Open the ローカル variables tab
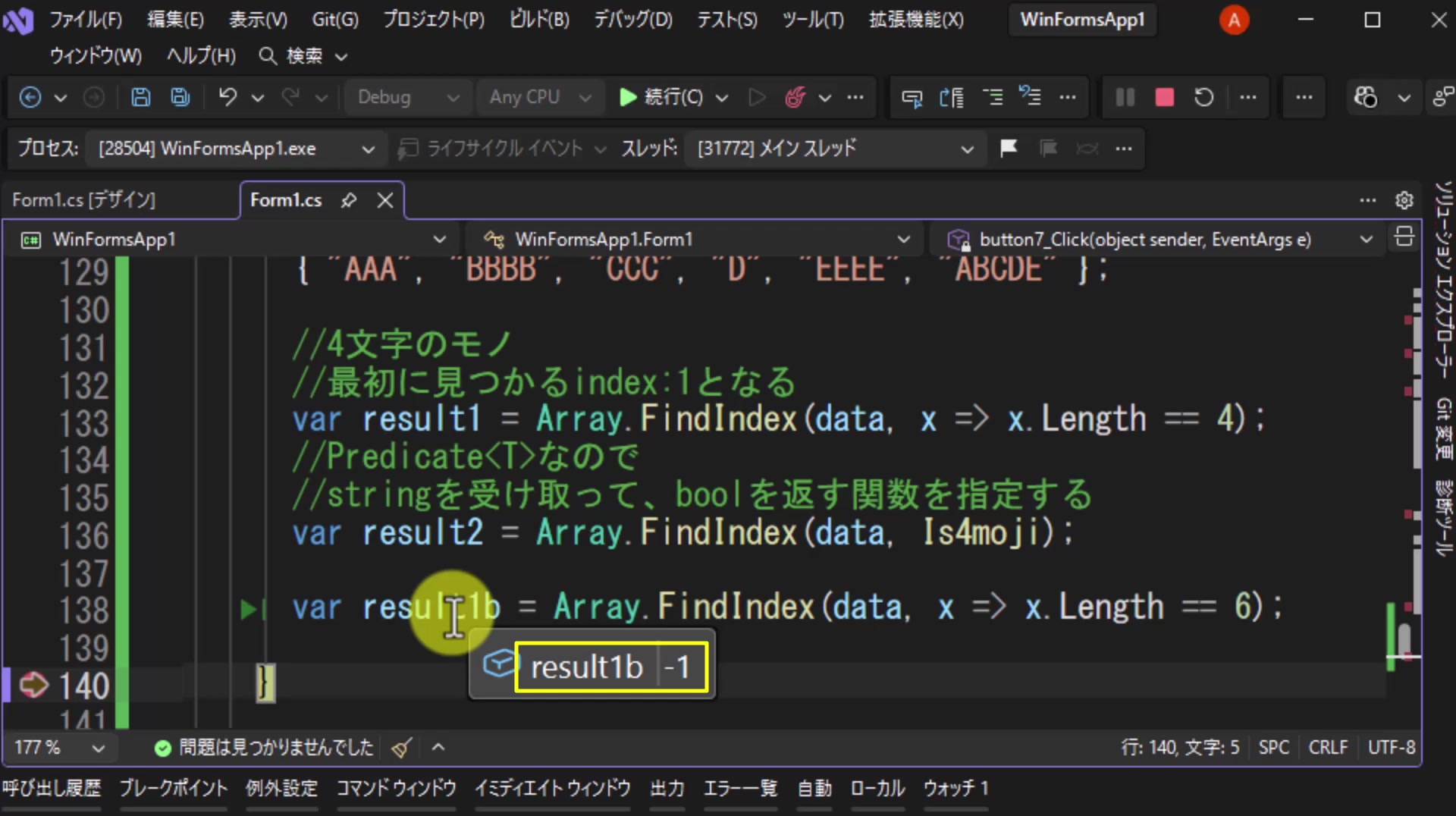The width and height of the screenshot is (1456, 816). click(x=878, y=789)
